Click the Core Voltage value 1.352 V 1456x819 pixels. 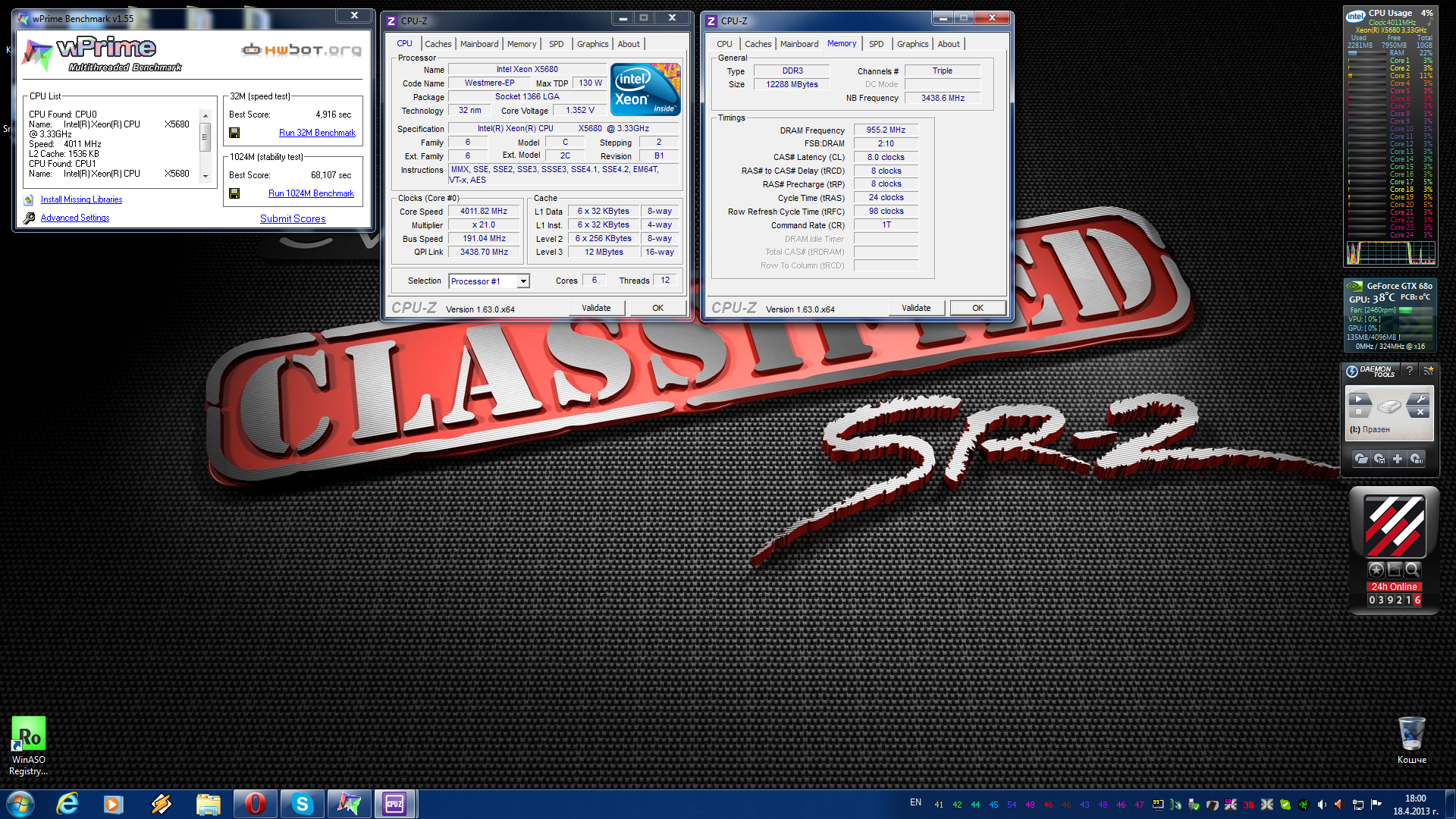coord(580,111)
